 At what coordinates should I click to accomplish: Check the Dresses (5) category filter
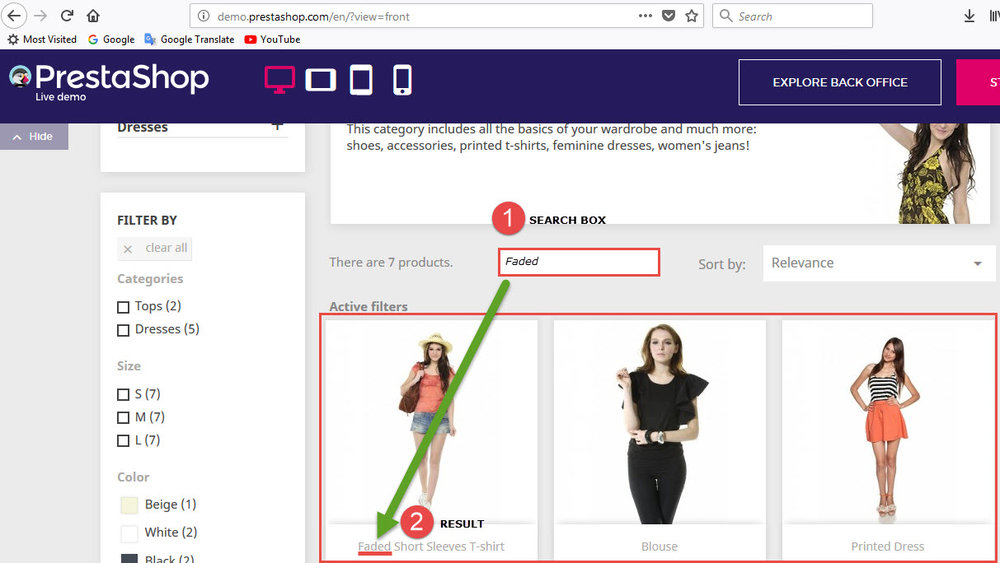[123, 330]
